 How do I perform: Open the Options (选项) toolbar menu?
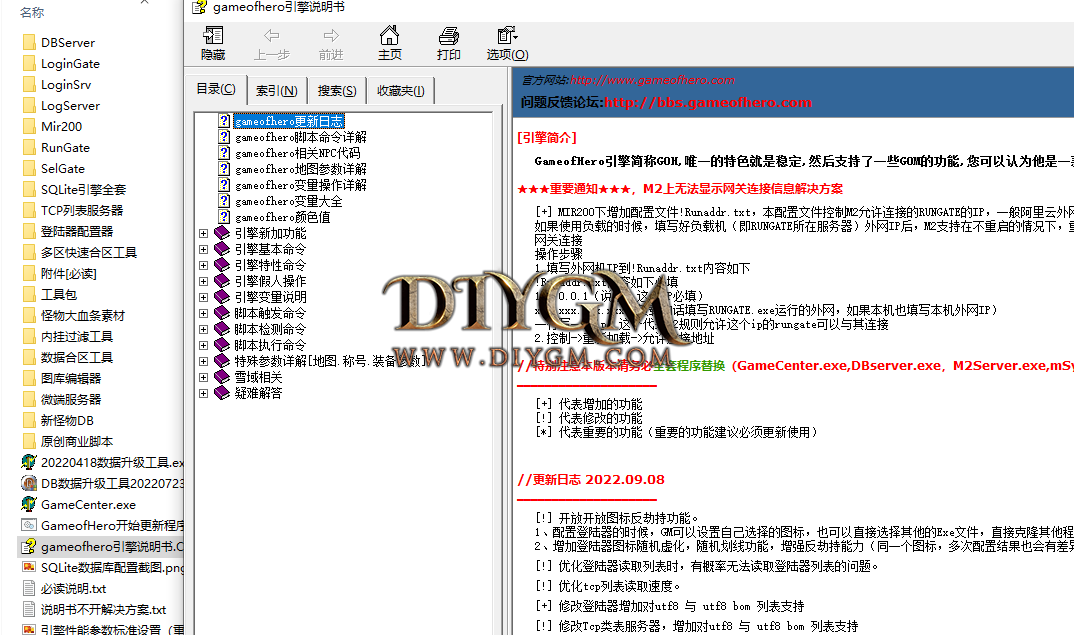click(x=508, y=42)
